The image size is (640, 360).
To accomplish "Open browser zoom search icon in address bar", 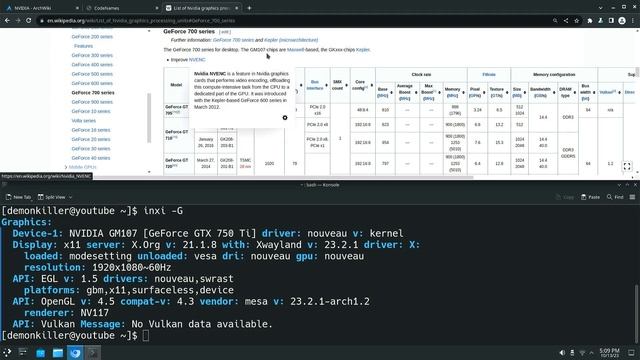I will [x=555, y=20].
